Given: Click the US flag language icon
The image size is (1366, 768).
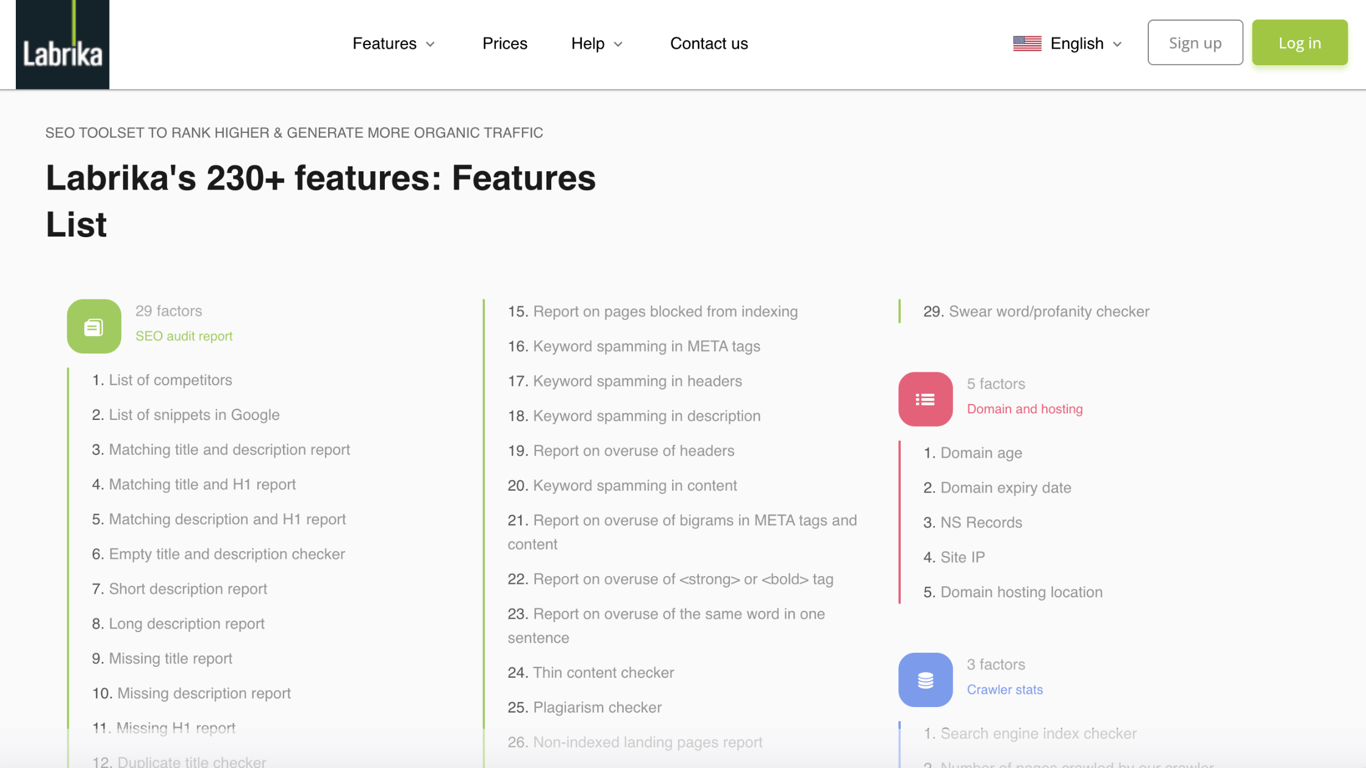Looking at the screenshot, I should coord(1027,43).
